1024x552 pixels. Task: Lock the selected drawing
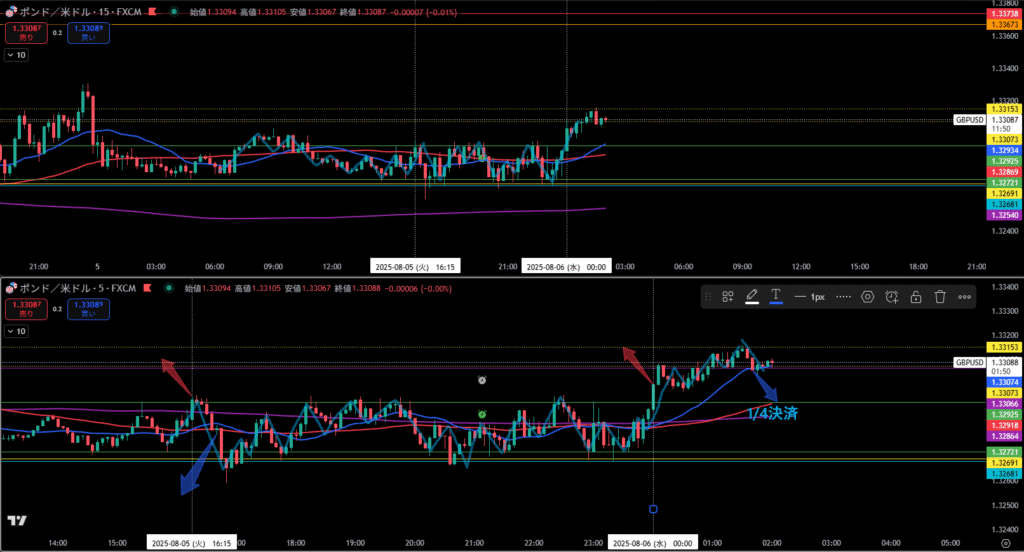coord(916,297)
